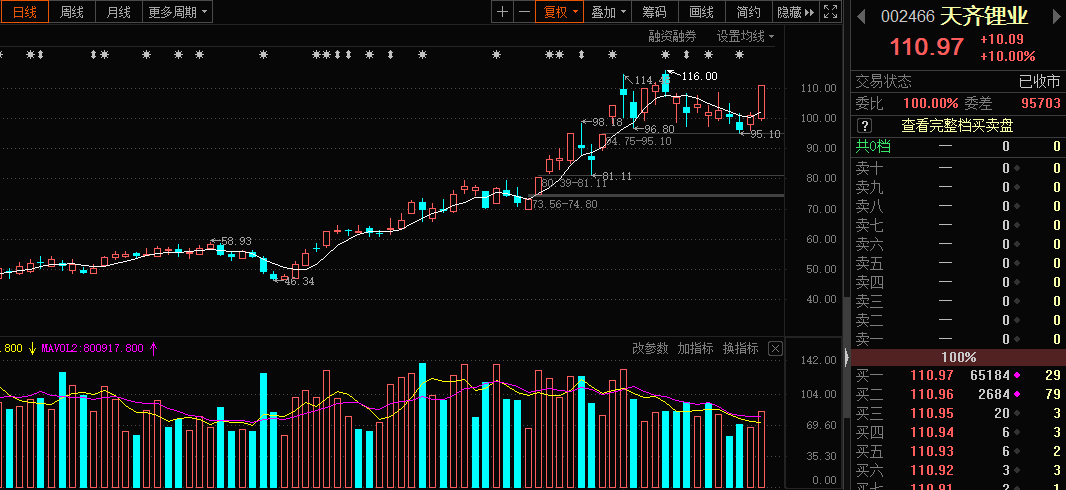Click the 73.56-74.80 gap annotation

(x=565, y=204)
